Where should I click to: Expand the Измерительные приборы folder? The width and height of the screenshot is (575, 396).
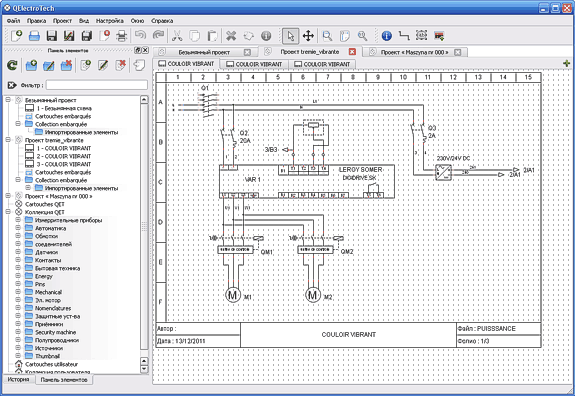(18, 220)
